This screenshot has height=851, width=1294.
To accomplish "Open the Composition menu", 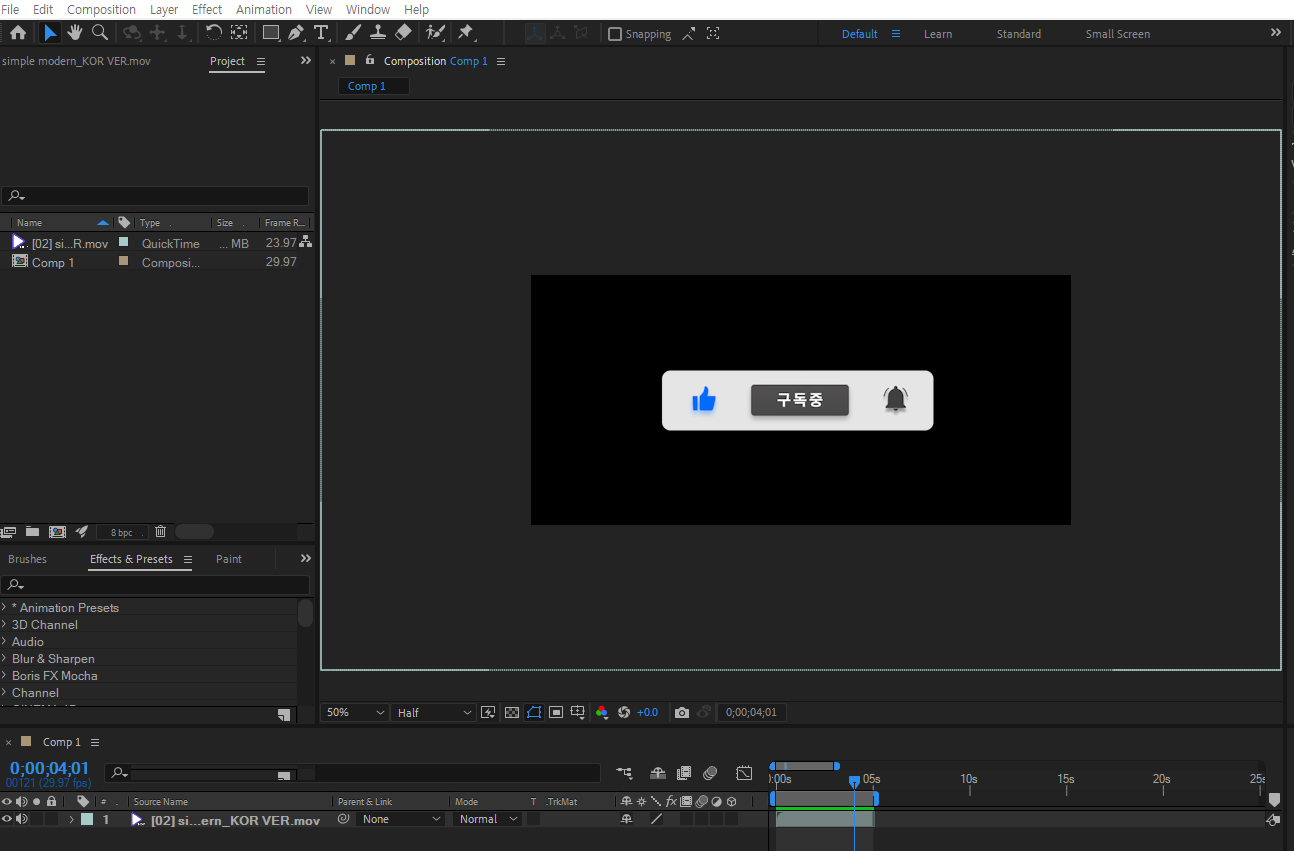I will point(101,9).
